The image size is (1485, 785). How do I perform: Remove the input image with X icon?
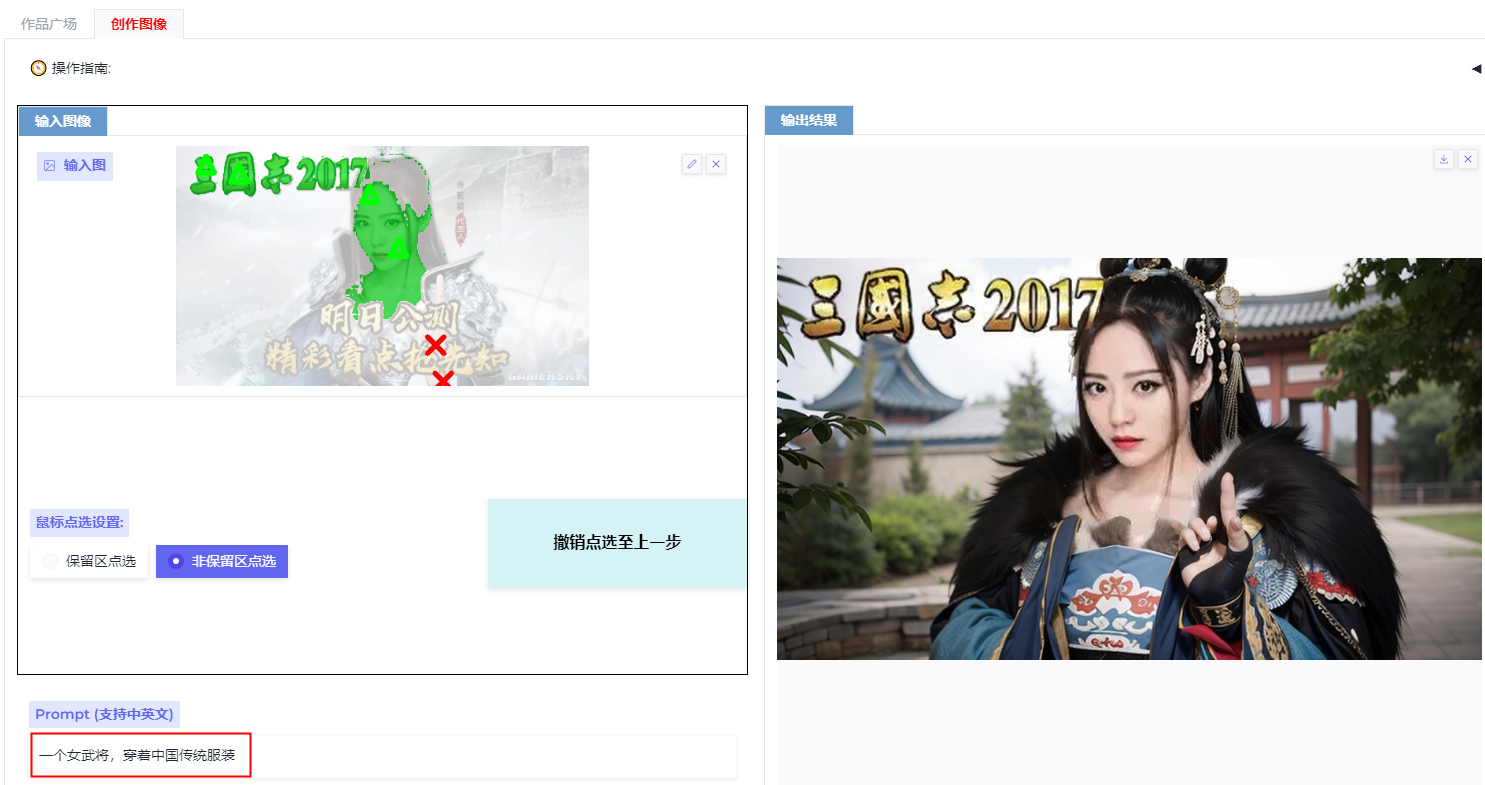(716, 164)
